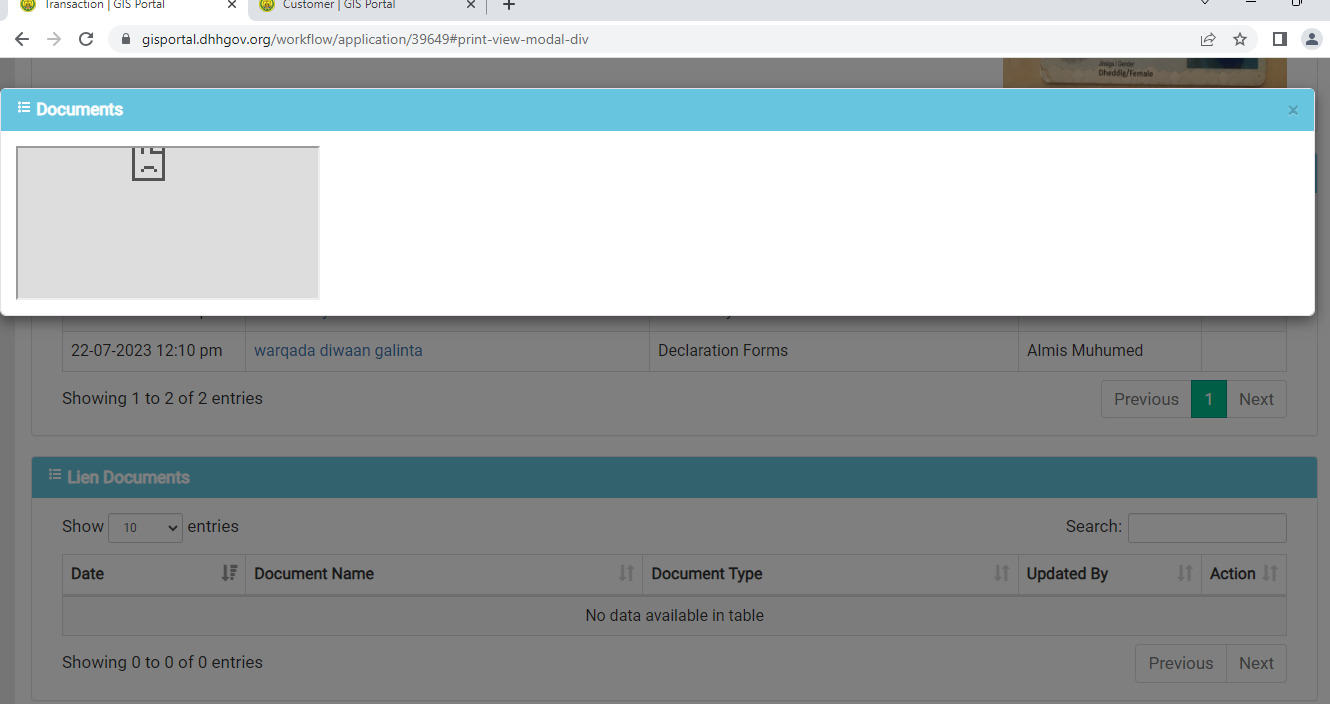Sort Lien Documents by Document Name
Viewport: 1330px width, 704px height.
444,574
